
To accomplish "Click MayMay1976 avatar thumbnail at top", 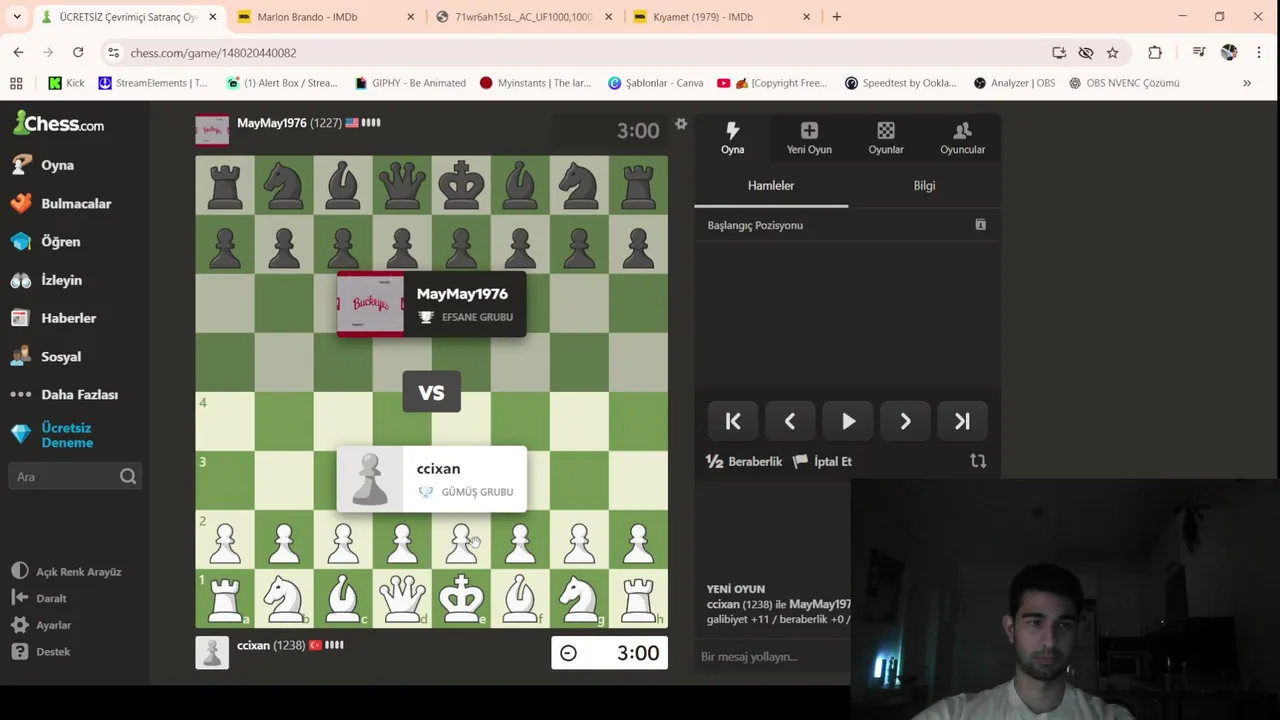I will [212, 129].
